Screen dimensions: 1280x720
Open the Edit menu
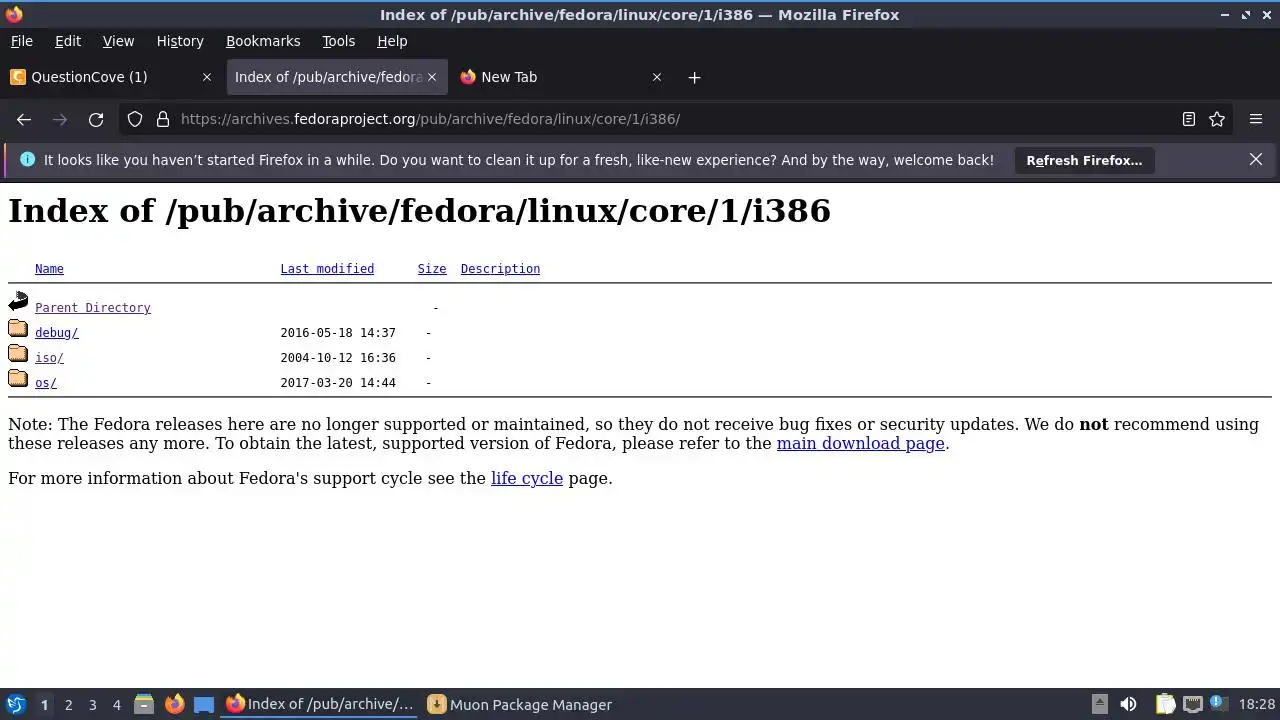[x=68, y=41]
